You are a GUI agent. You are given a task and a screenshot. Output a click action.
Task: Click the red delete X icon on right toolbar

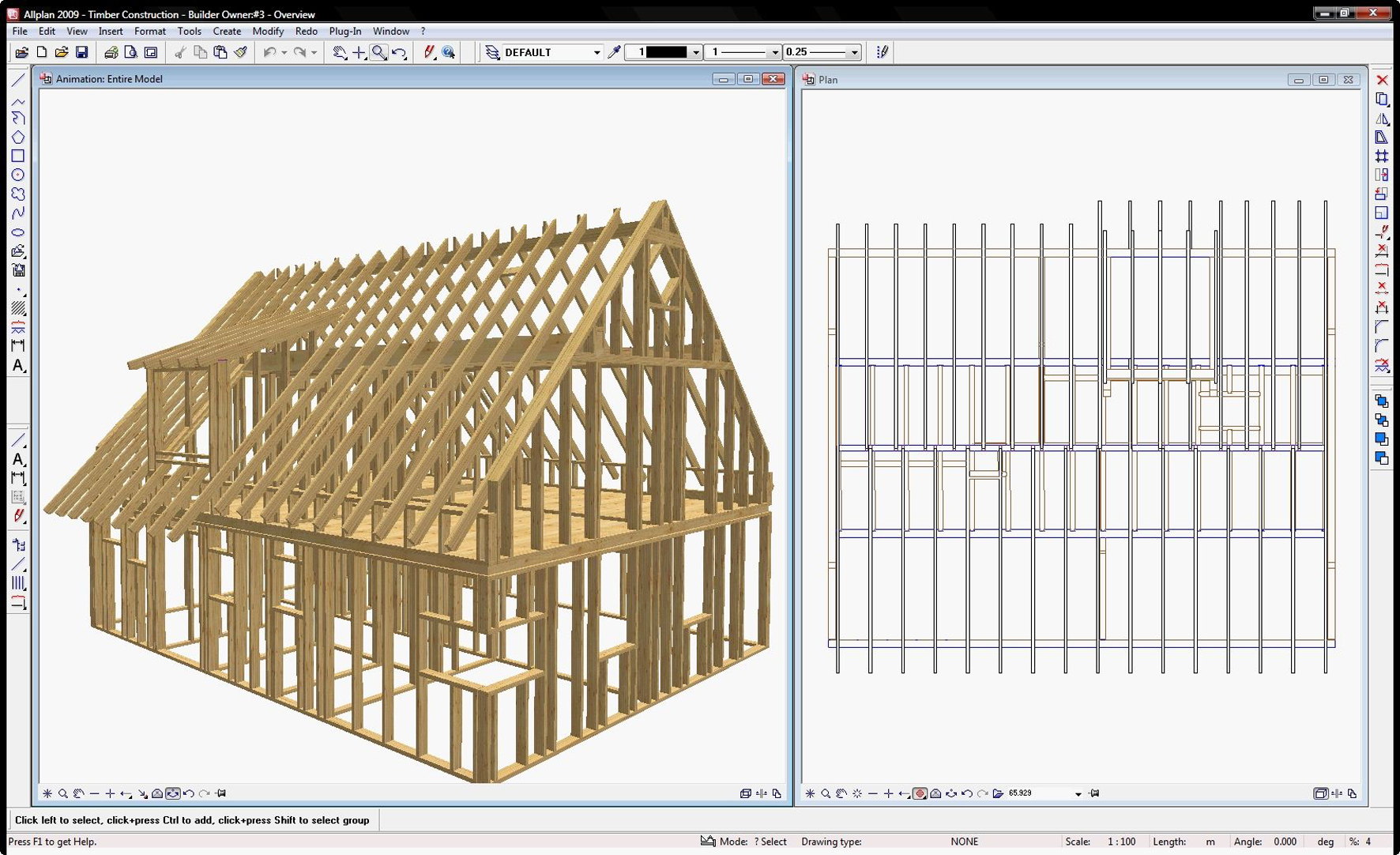coord(1383,80)
